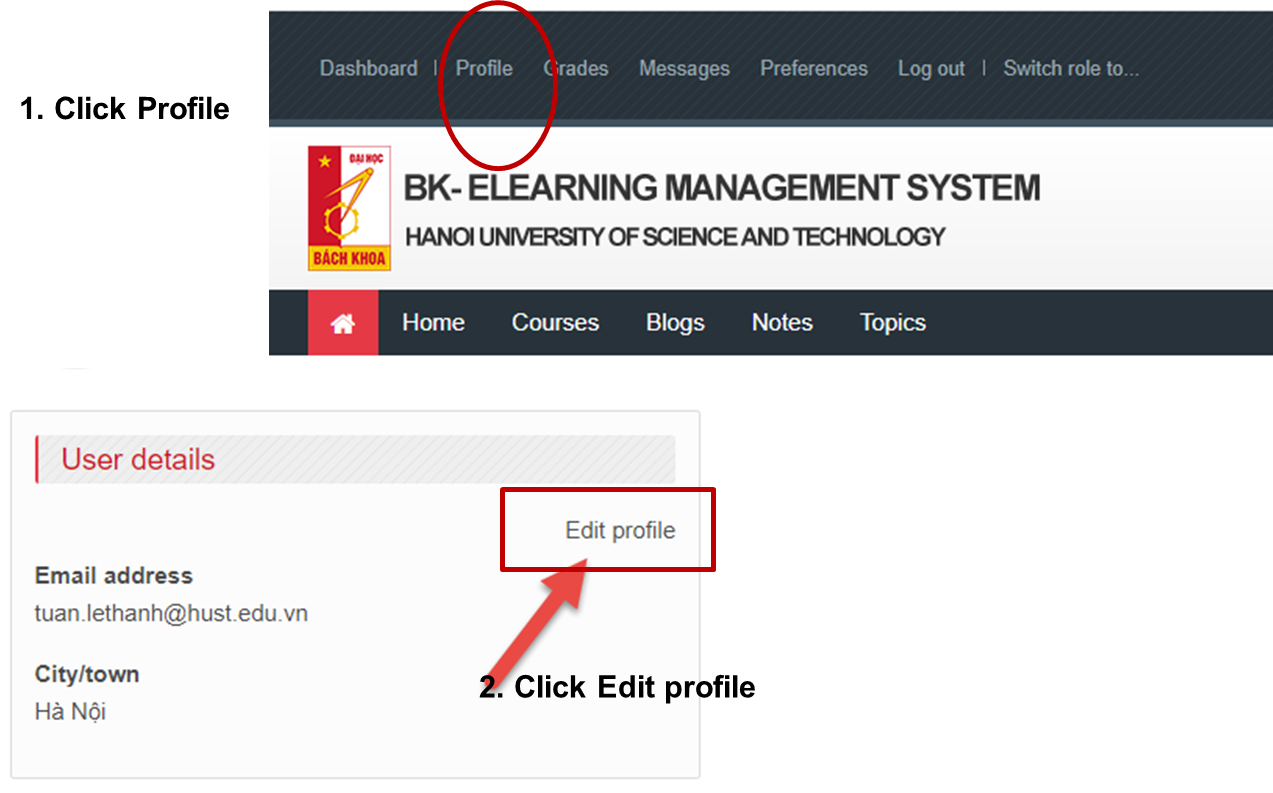Open the Dashboard link
The width and height of the screenshot is (1273, 793).
[x=368, y=69]
